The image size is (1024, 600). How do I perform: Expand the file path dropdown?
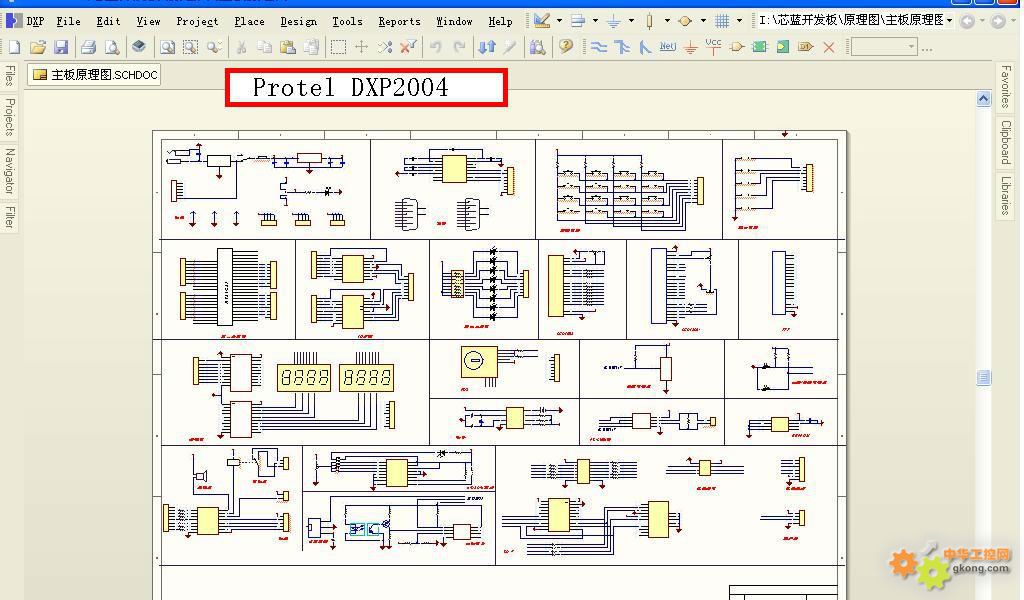point(949,21)
